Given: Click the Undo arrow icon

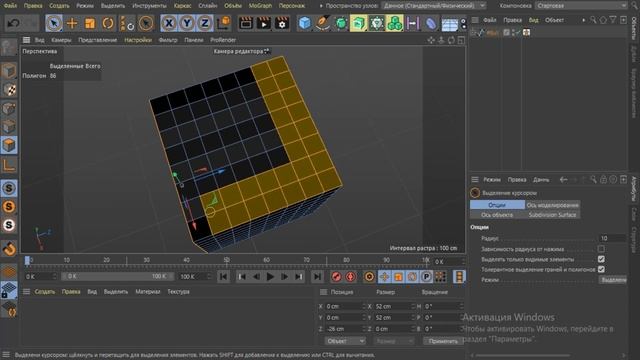Looking at the screenshot, I should point(13,23).
